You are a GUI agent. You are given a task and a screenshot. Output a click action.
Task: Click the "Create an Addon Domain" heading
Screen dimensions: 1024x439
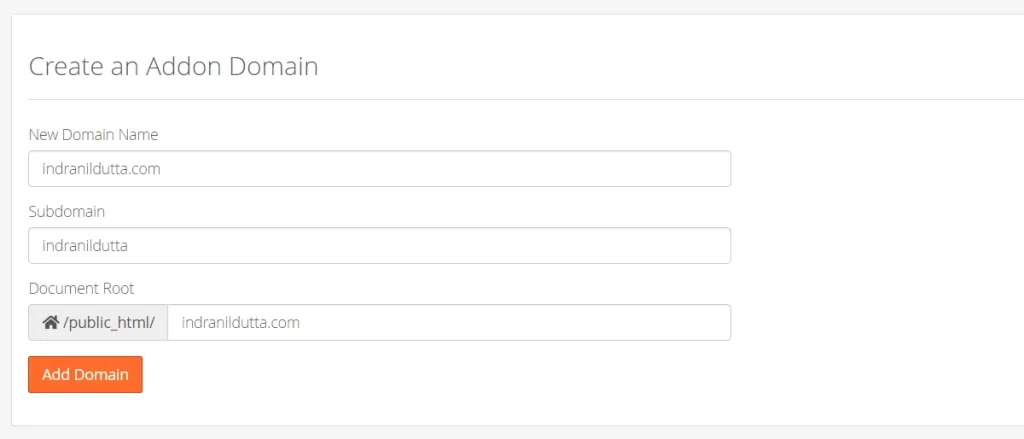click(x=173, y=67)
